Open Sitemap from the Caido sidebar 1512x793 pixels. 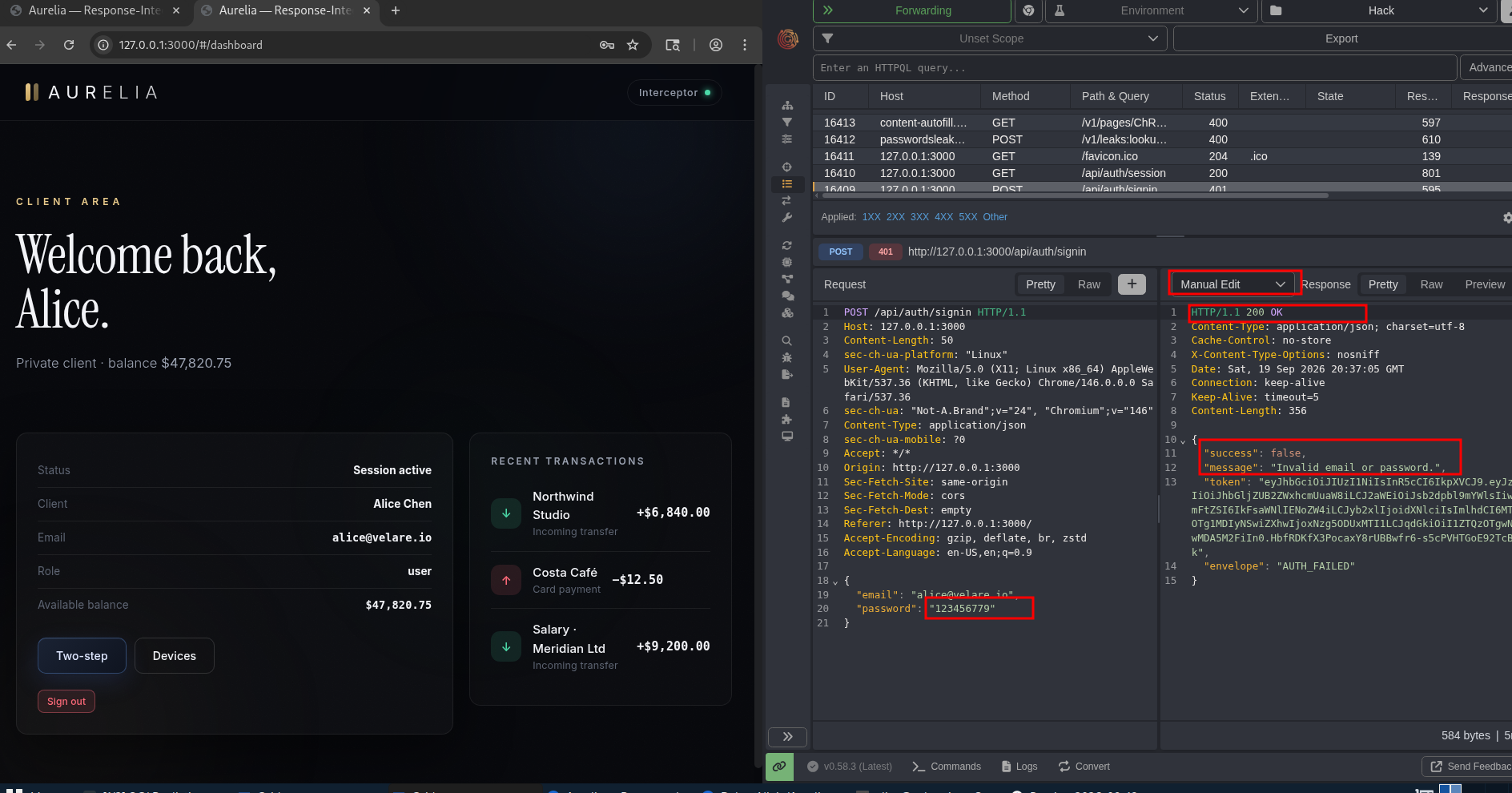tap(787, 105)
